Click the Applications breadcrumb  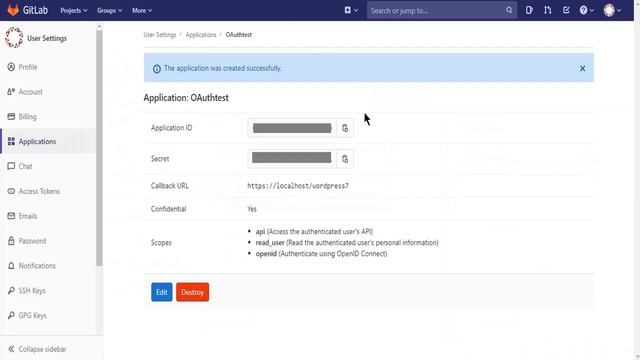(201, 35)
